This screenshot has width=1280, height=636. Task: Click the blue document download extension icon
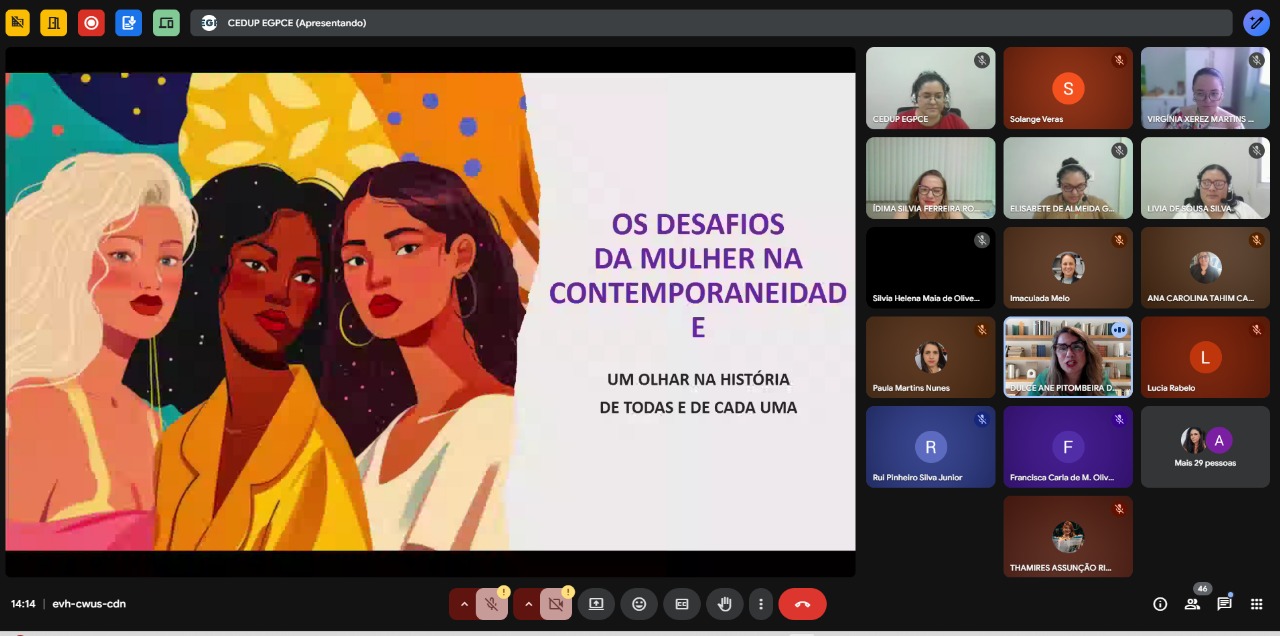[128, 22]
